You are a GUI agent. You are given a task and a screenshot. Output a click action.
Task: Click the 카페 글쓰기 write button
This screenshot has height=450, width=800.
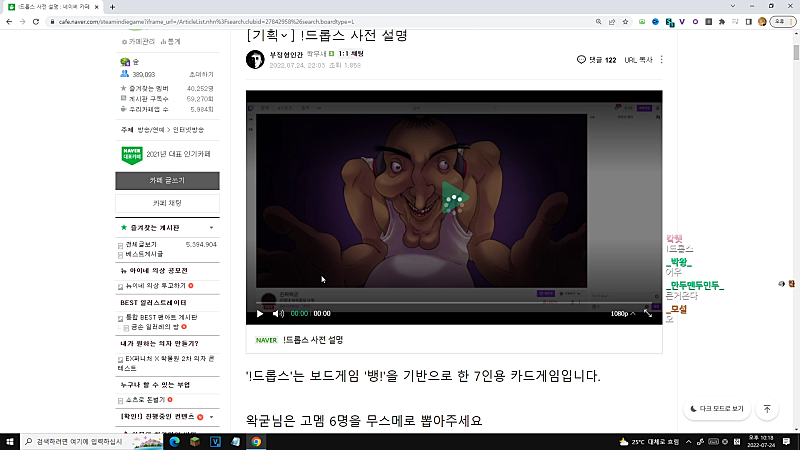point(167,181)
